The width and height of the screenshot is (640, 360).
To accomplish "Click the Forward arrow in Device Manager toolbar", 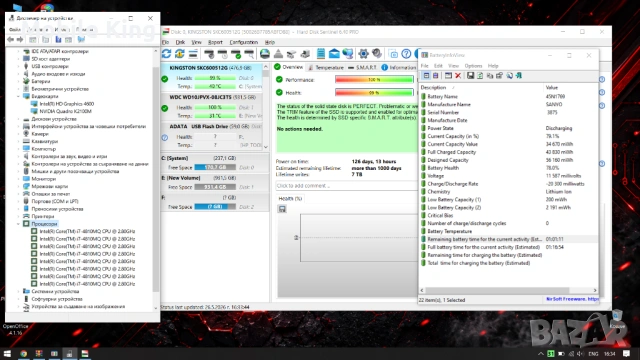I will click(20, 40).
